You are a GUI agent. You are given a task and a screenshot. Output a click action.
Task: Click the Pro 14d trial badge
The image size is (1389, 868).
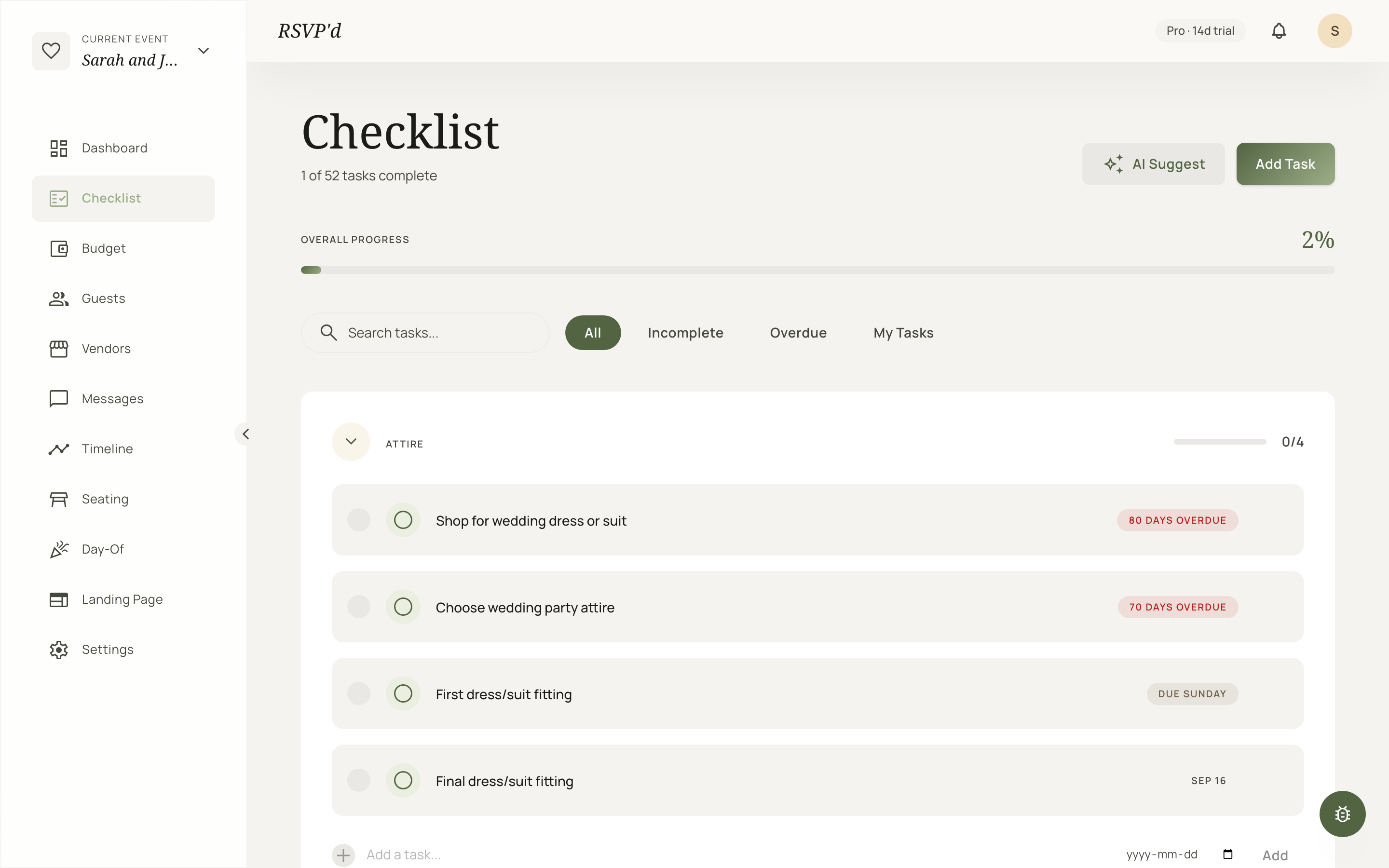pos(1200,31)
